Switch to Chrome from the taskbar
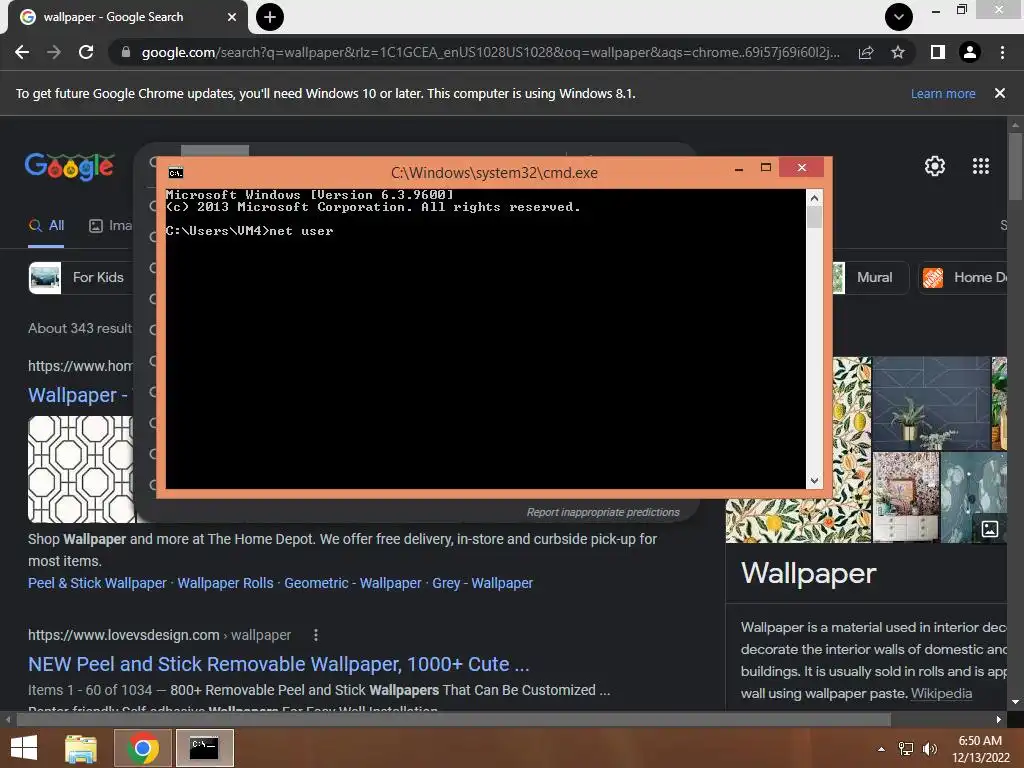 (142, 748)
